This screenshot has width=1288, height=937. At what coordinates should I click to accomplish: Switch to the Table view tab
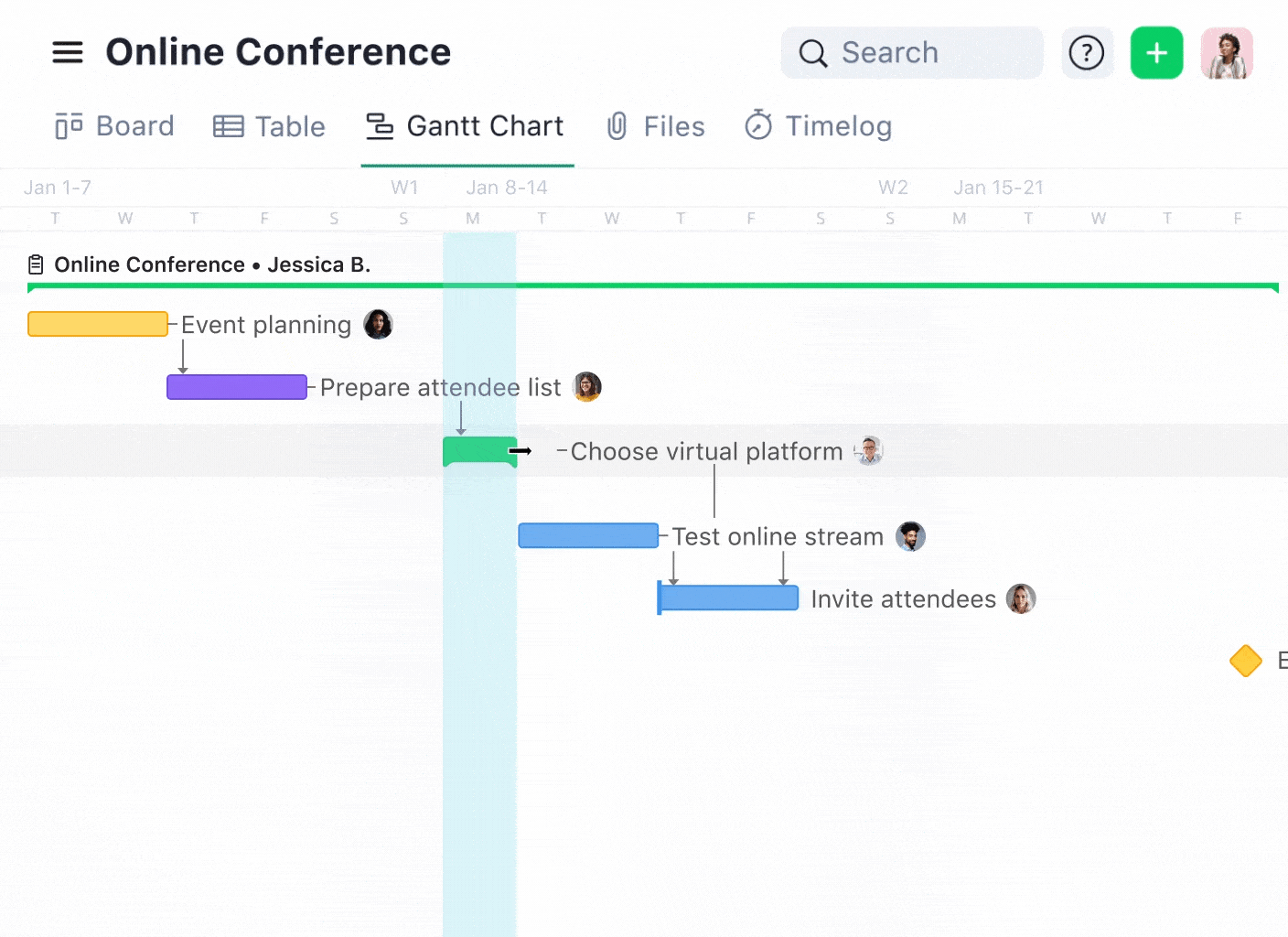(x=269, y=126)
